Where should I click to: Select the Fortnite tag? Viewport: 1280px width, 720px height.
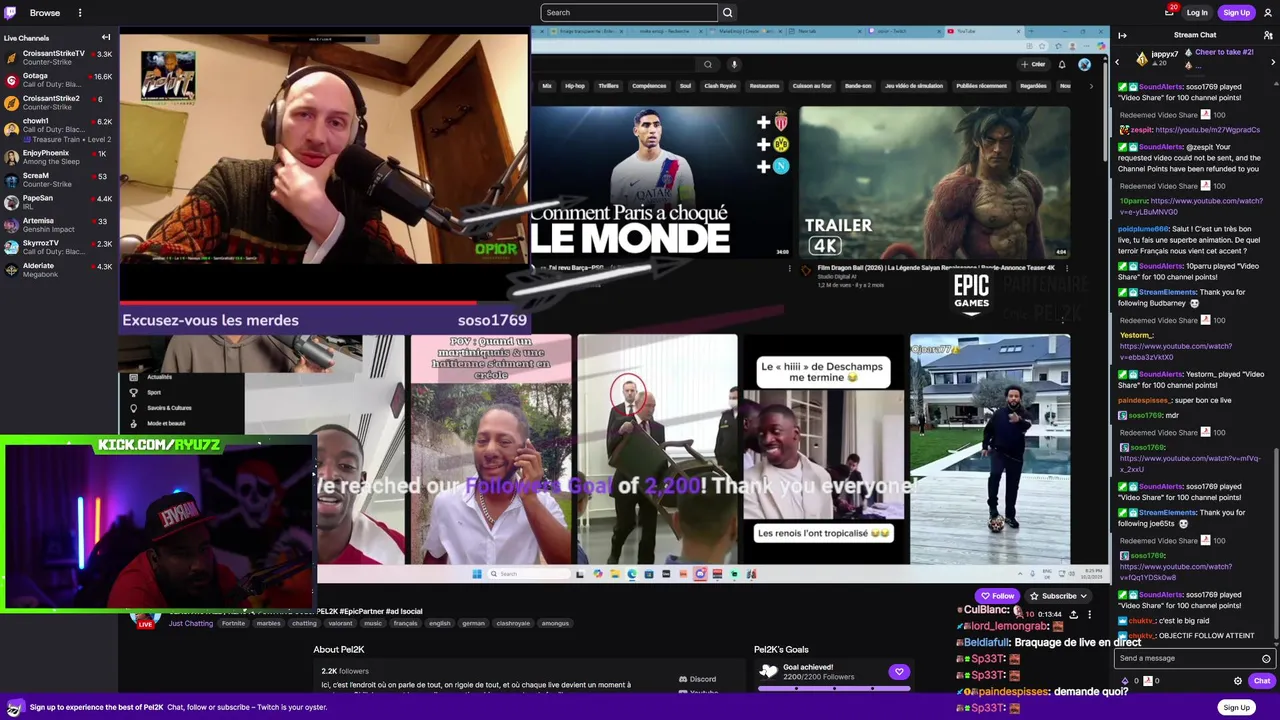tap(233, 623)
